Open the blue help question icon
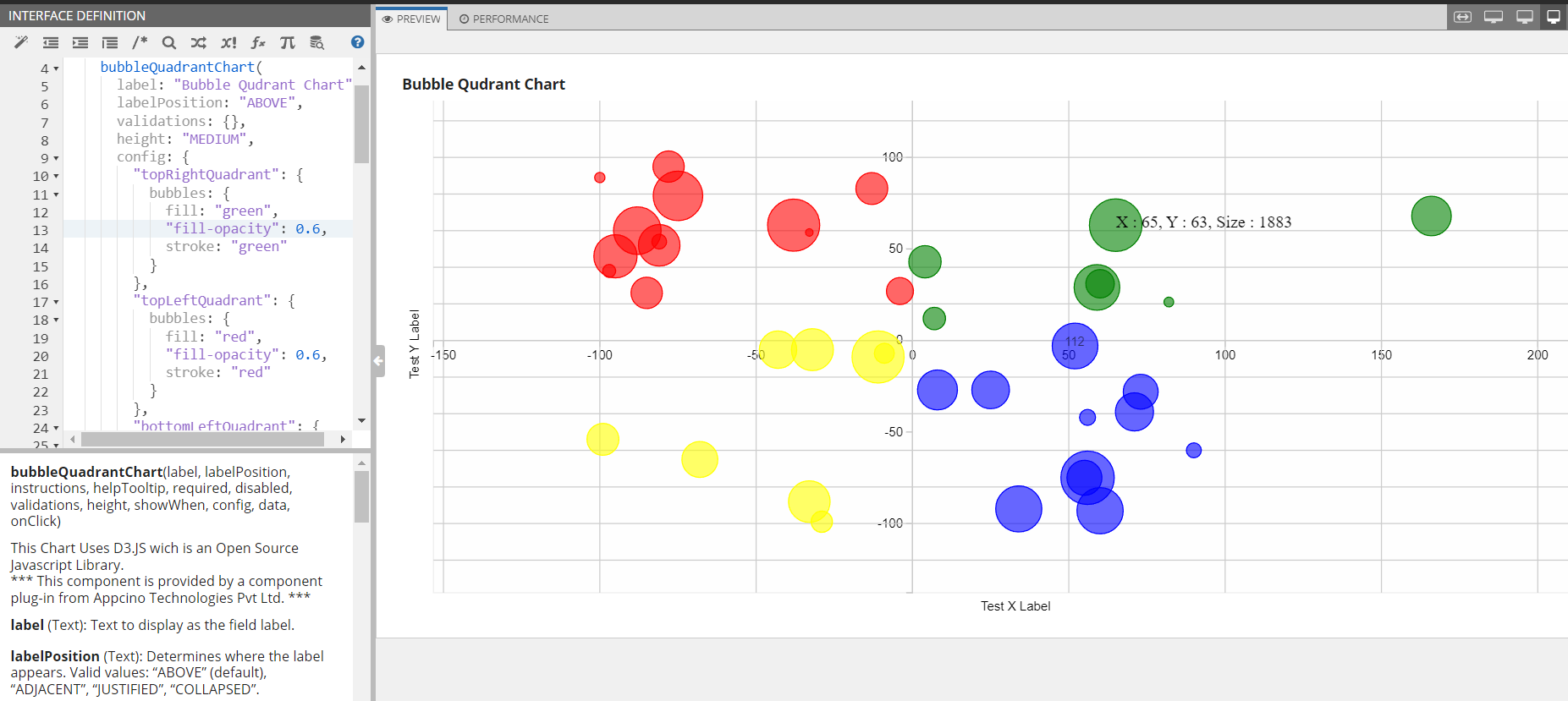The height and width of the screenshot is (701, 1568). [358, 42]
